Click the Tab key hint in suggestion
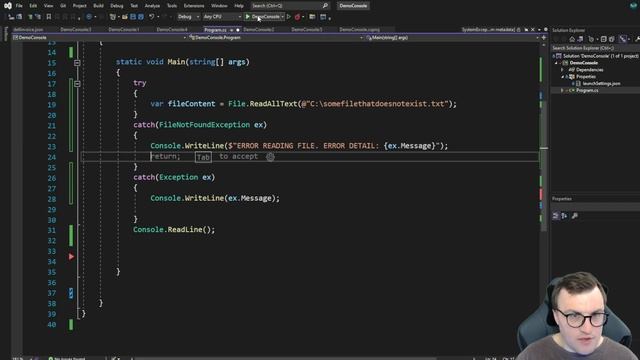Image resolution: width=640 pixels, height=360 pixels. (x=203, y=157)
